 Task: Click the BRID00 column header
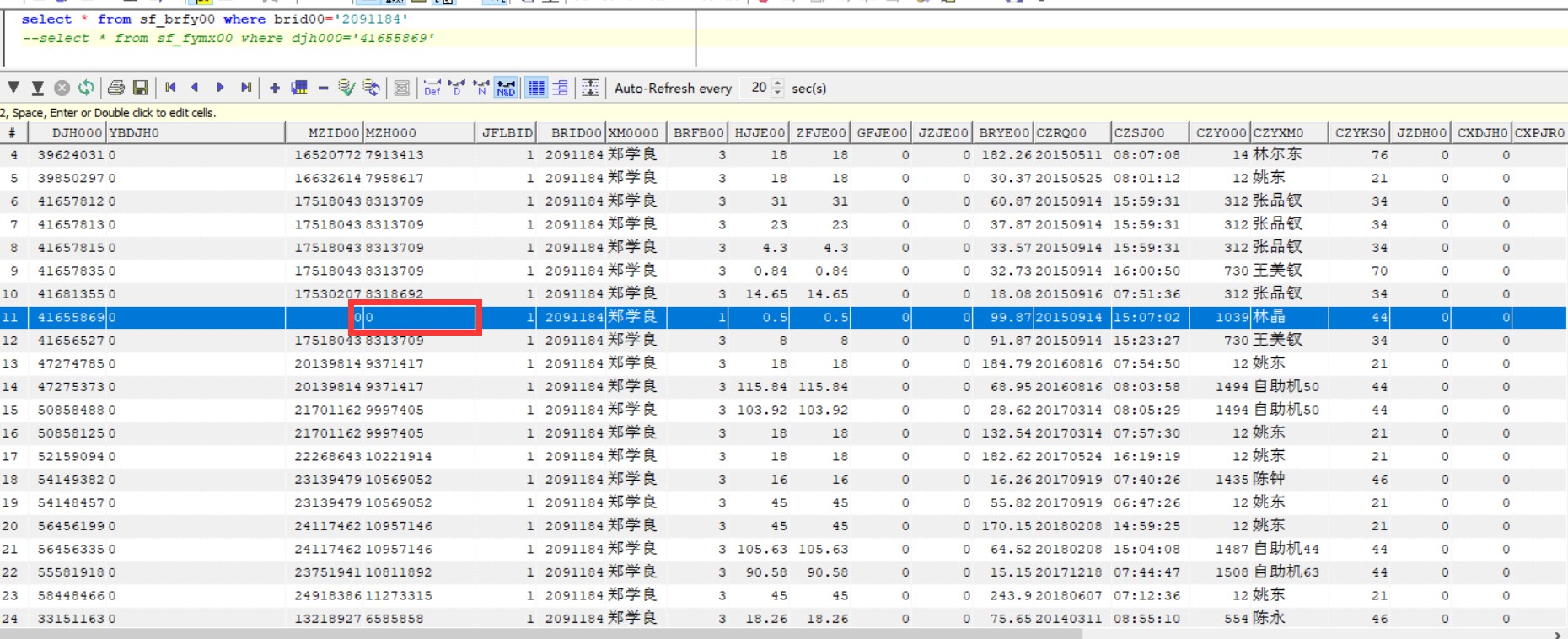pyautogui.click(x=575, y=133)
